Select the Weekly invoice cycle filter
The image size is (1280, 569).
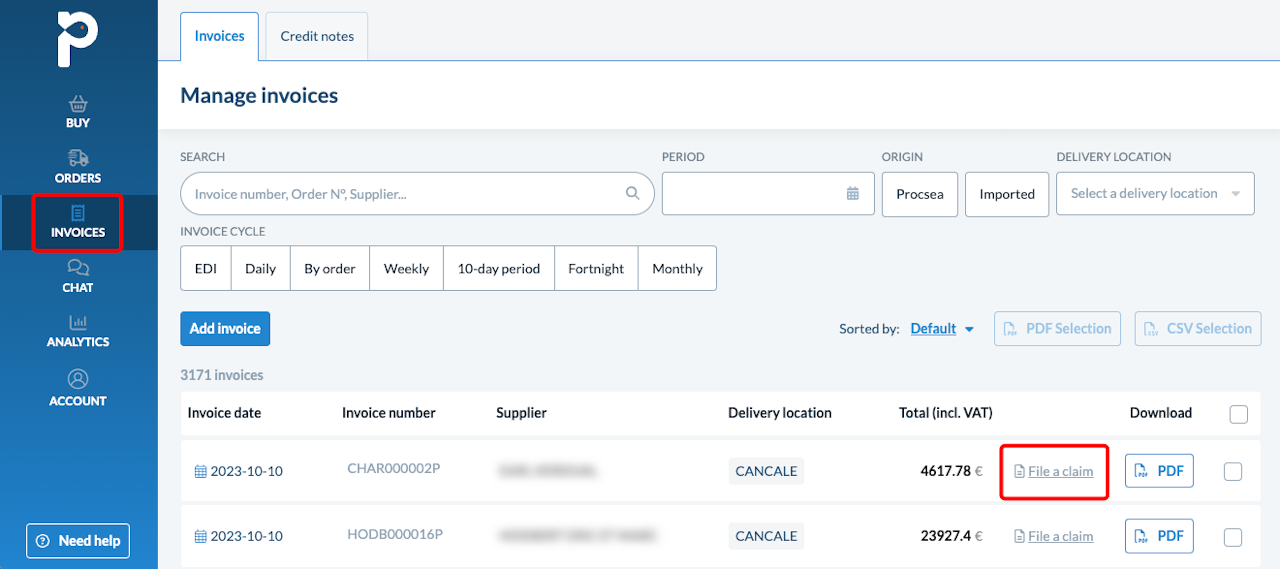(406, 268)
